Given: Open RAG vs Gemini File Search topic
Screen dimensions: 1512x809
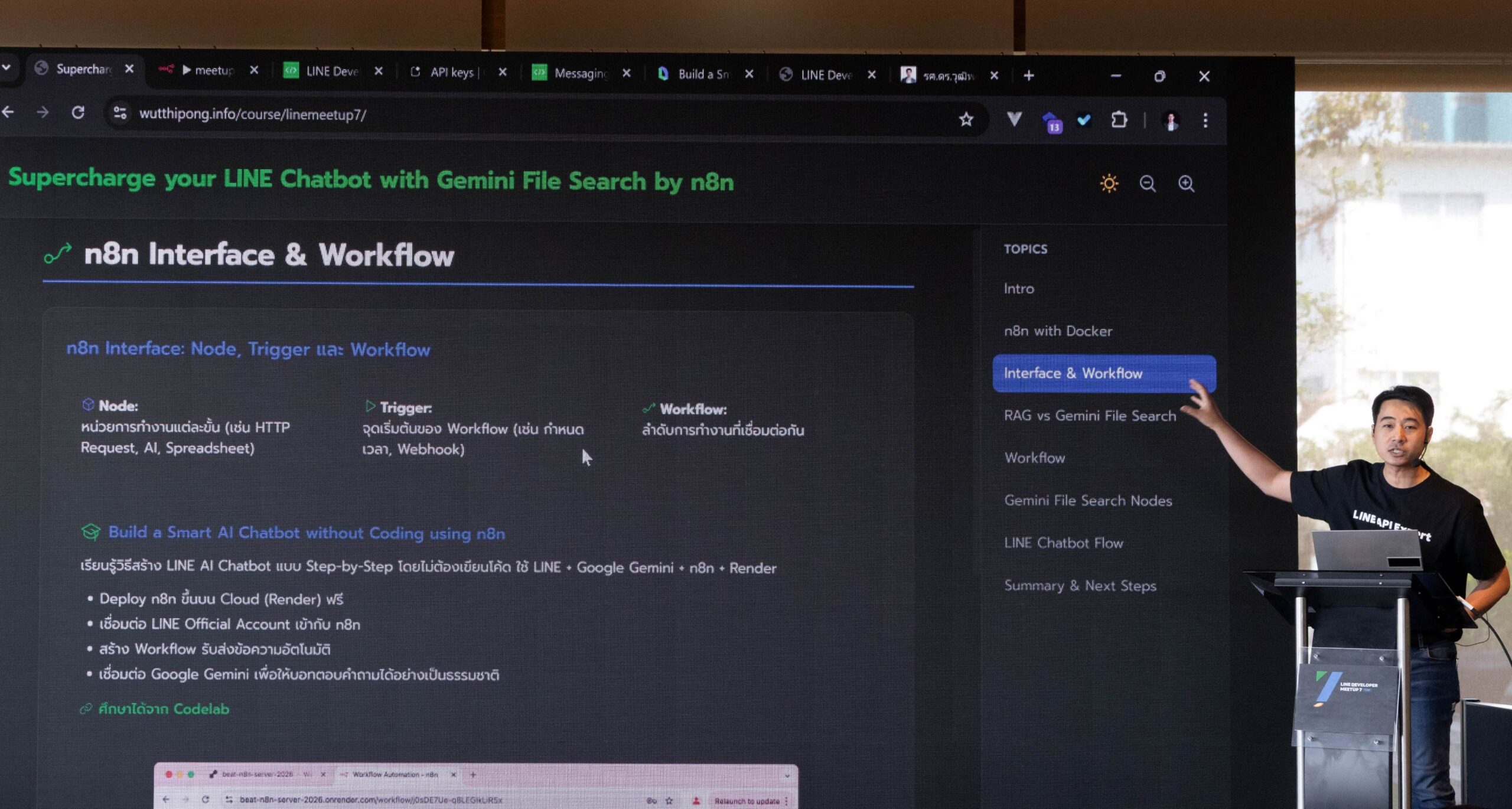Looking at the screenshot, I should click(x=1090, y=416).
